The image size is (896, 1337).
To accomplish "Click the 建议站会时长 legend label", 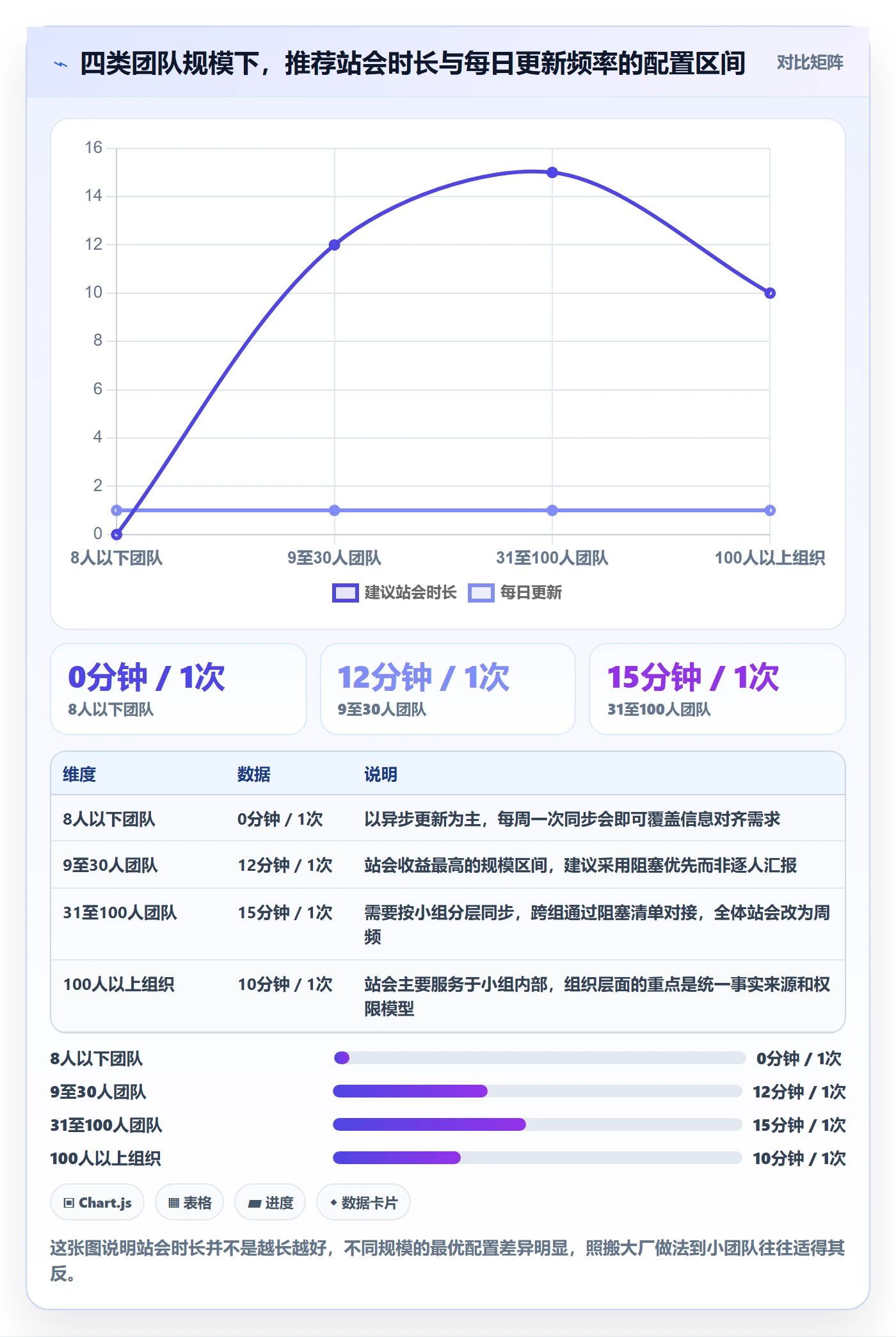I will coord(410,593).
